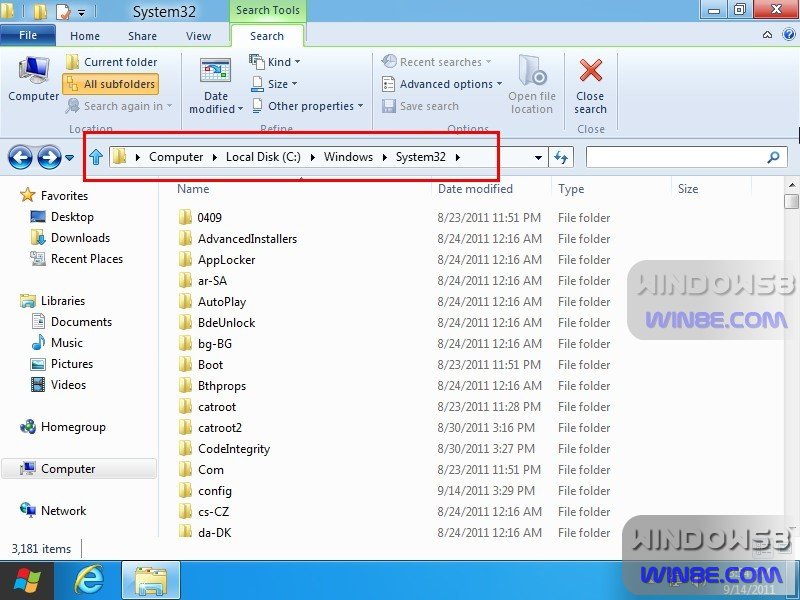Screen dimensions: 800x600
Task: Sort by the Type column header
Action: 571,189
